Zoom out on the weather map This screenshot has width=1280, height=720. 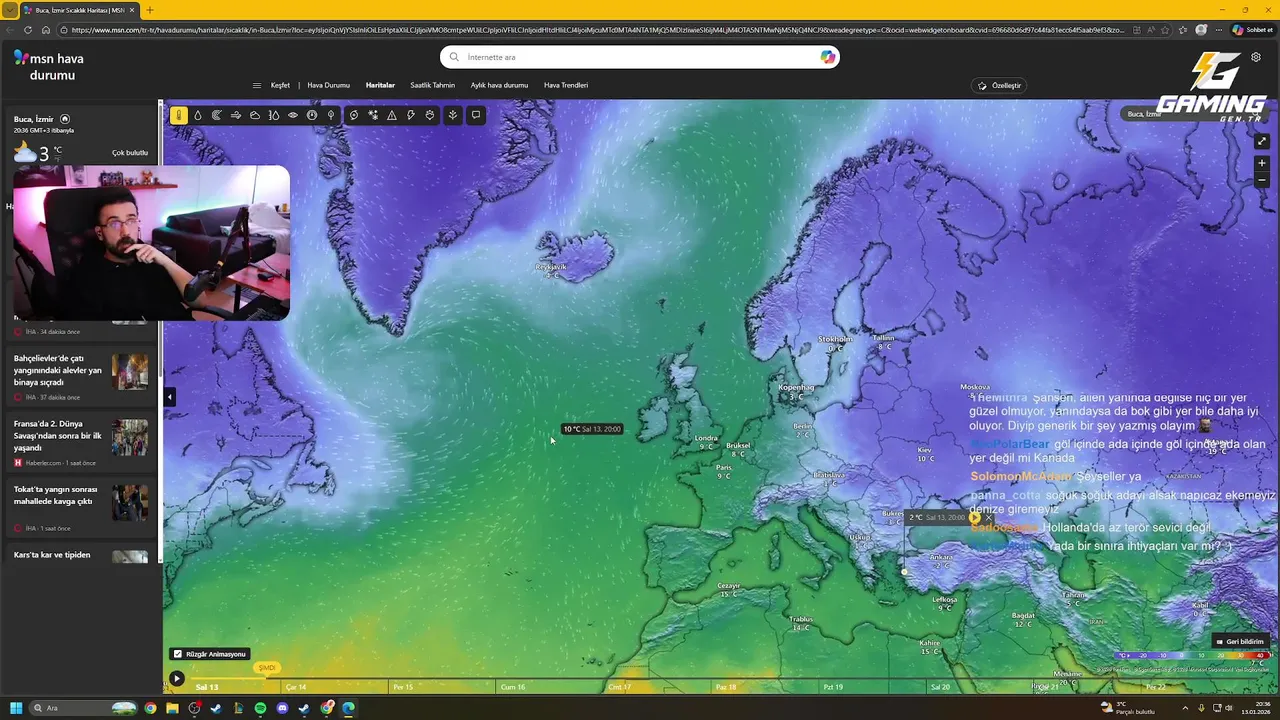[1262, 180]
